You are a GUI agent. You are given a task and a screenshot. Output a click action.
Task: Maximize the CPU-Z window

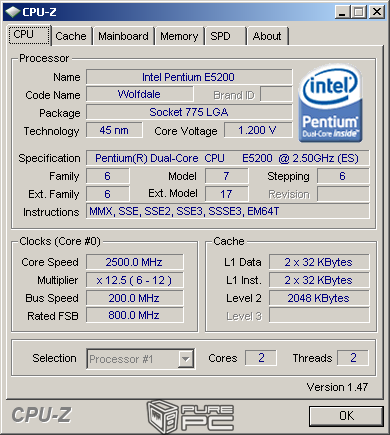[x=359, y=12]
